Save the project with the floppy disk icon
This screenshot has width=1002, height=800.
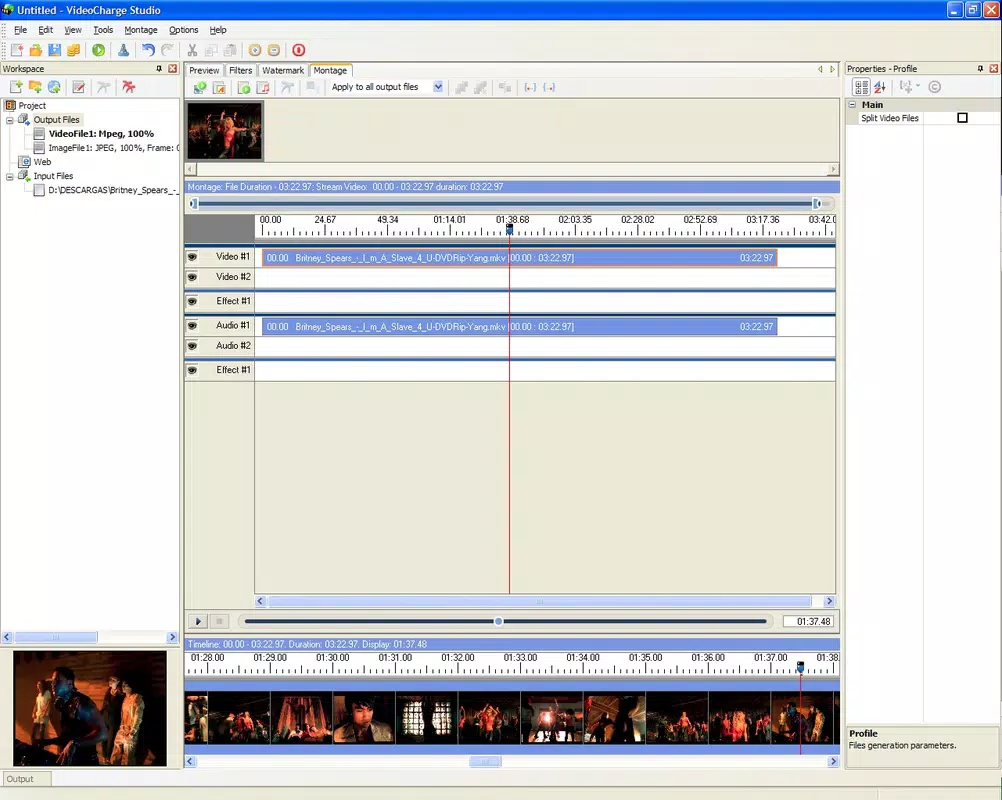[x=54, y=50]
